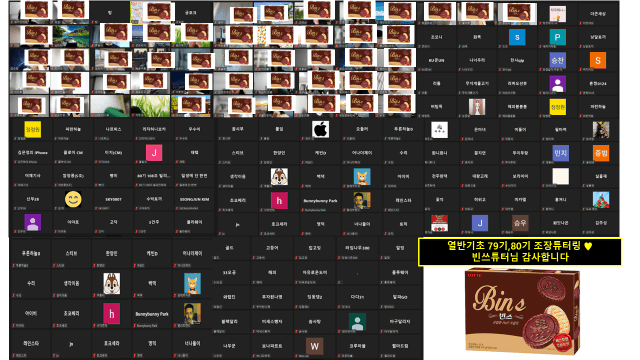Select the blue J initial avatar
The height and width of the screenshot is (360, 640).
pyautogui.click(x=480, y=223)
